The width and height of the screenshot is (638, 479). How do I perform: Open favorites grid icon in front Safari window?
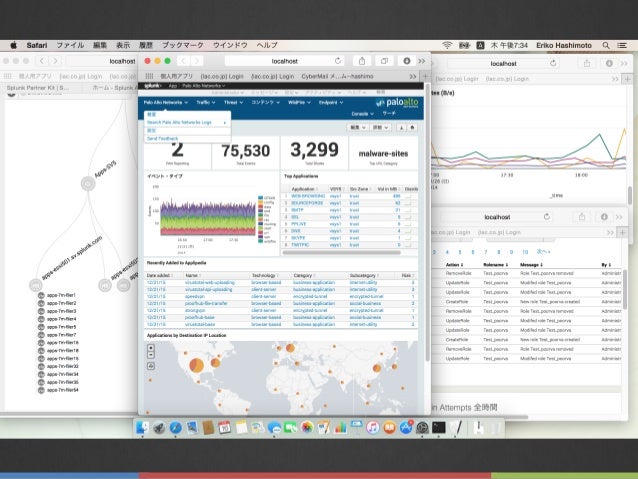tap(150, 76)
